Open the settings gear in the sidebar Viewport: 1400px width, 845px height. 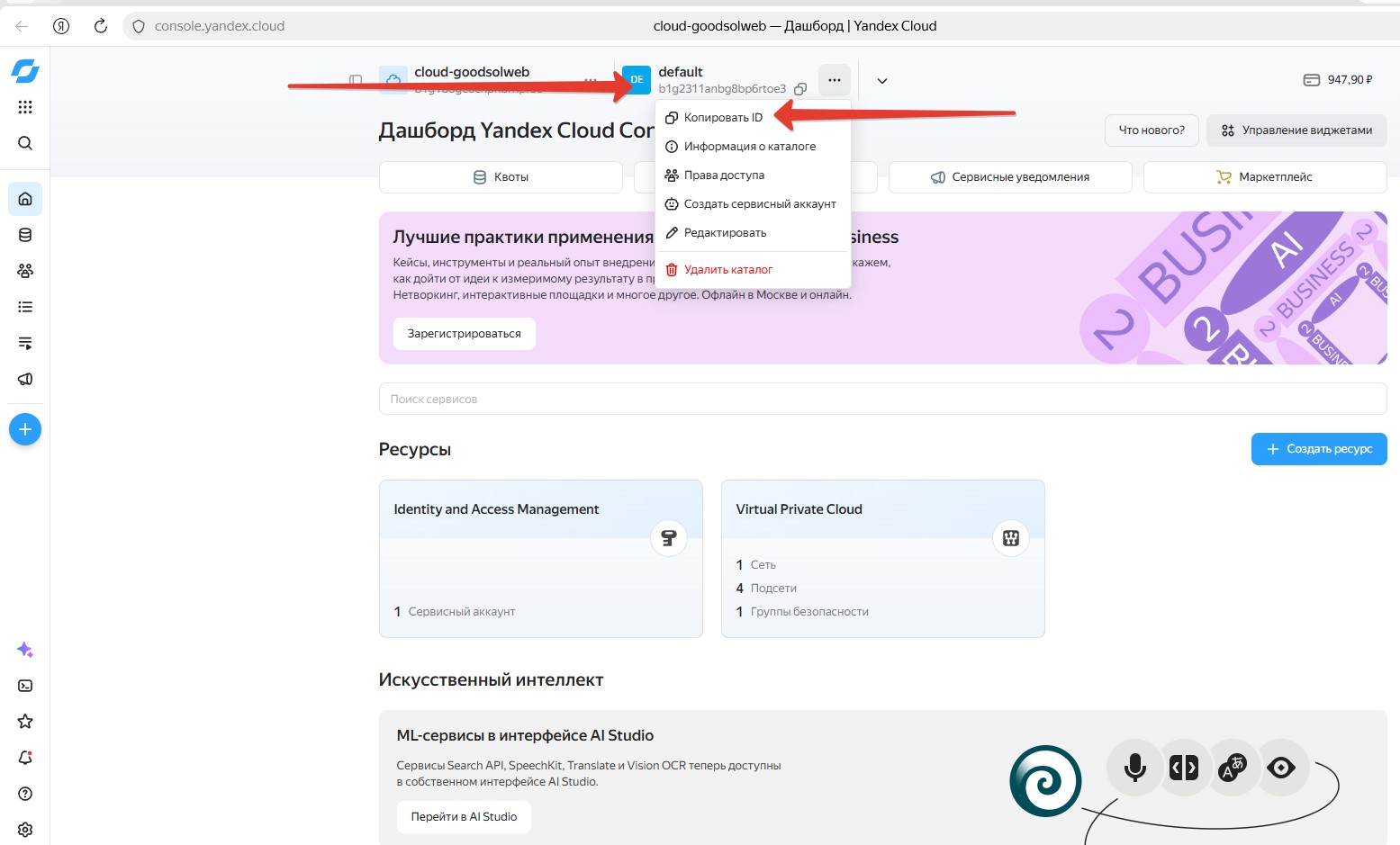click(x=25, y=830)
